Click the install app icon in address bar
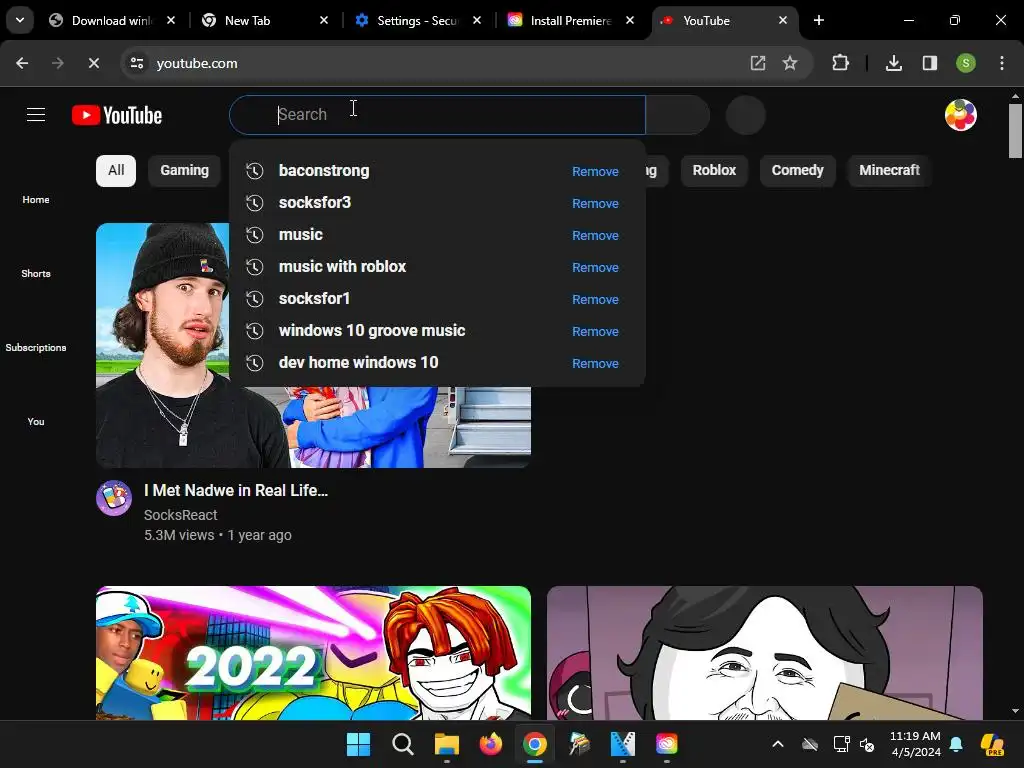The image size is (1024, 768). (x=758, y=63)
